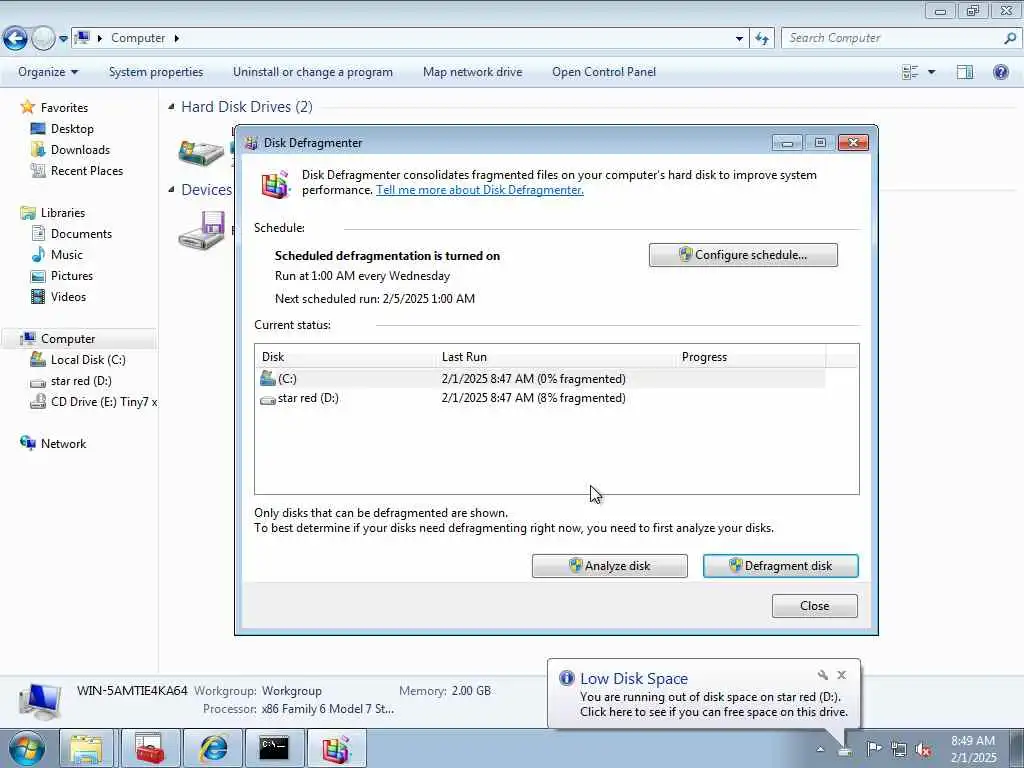The height and width of the screenshot is (768, 1024).
Task: Open the Videos library
Action: coord(68,296)
